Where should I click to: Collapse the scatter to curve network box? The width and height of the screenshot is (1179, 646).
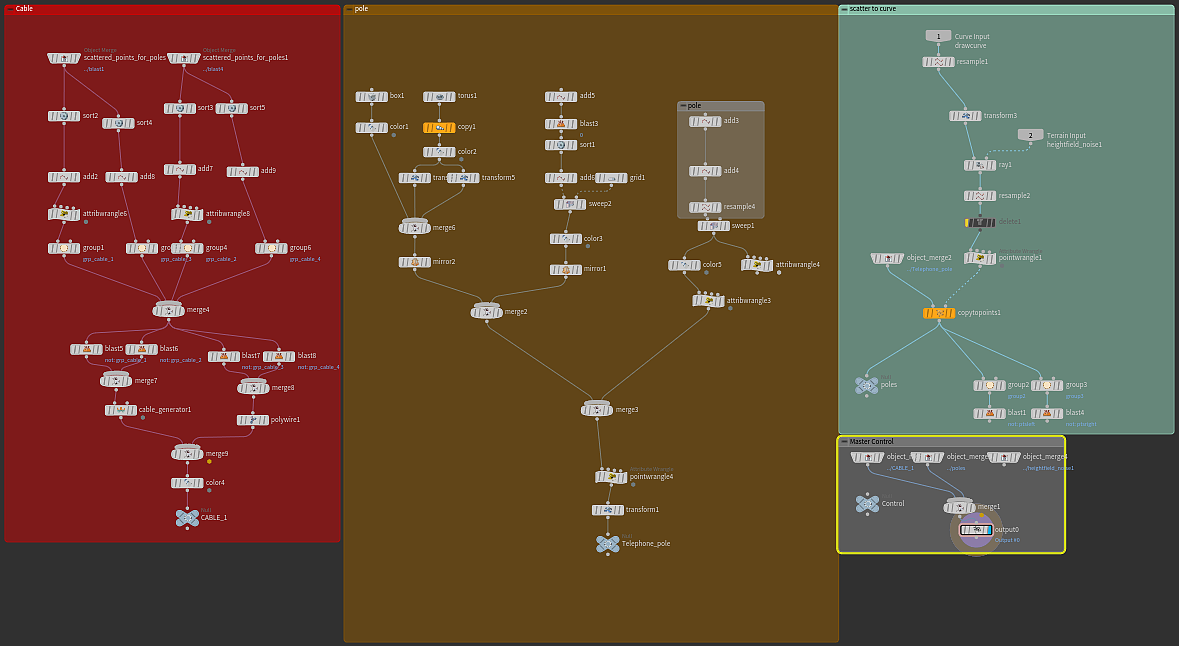tap(844, 9)
